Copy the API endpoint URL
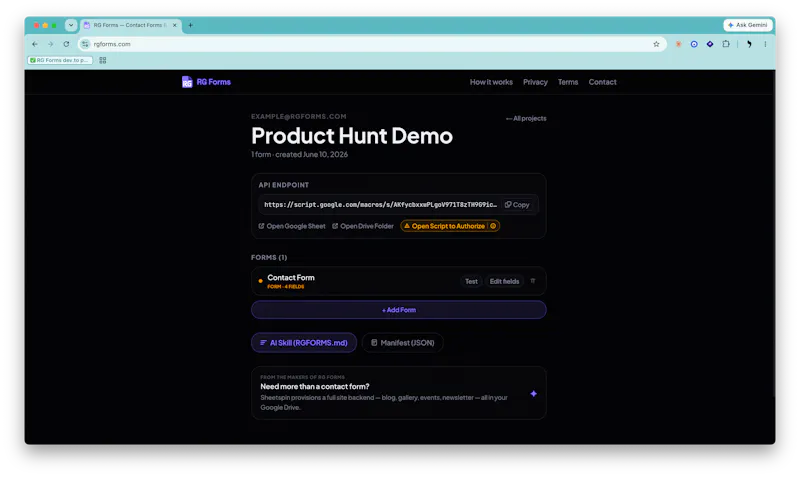The height and width of the screenshot is (477, 800). 517,205
